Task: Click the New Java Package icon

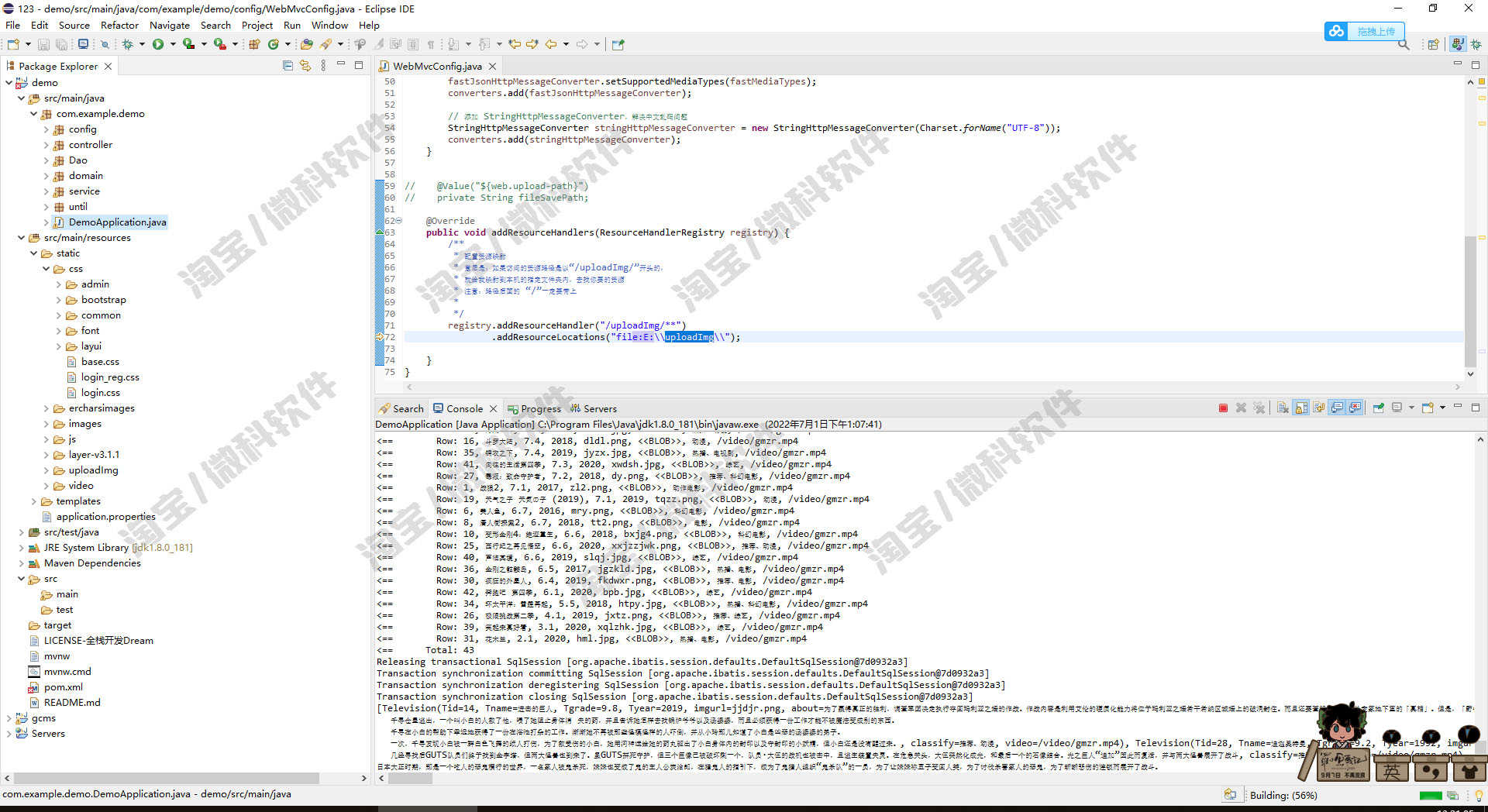Action: point(254,44)
